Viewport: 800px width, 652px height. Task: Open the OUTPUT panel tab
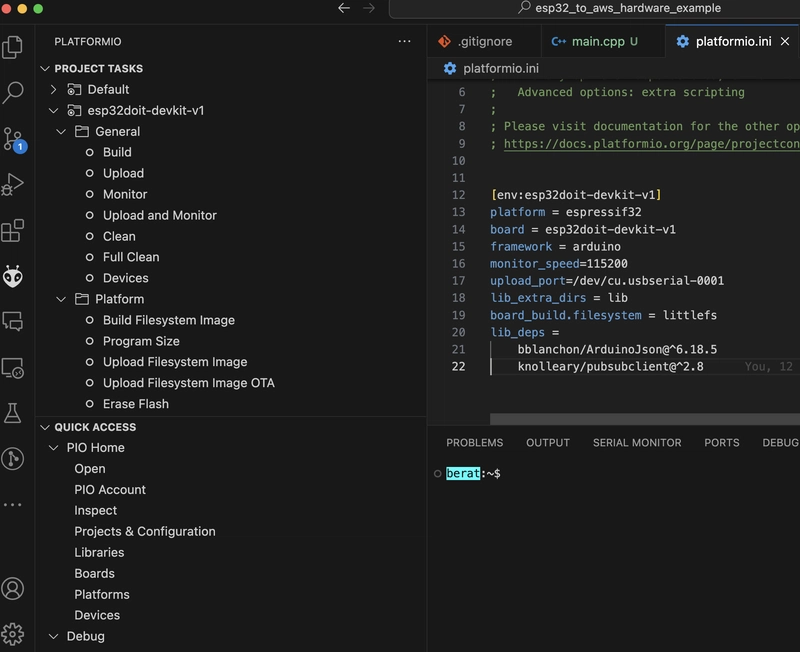click(x=548, y=443)
